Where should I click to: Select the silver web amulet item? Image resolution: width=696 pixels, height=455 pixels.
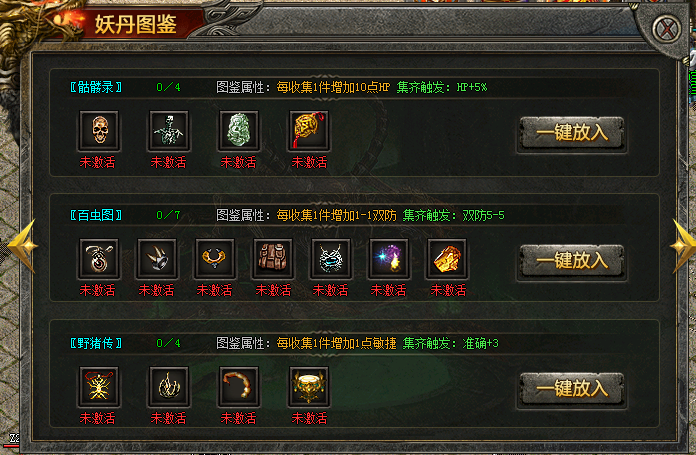pyautogui.click(x=331, y=258)
